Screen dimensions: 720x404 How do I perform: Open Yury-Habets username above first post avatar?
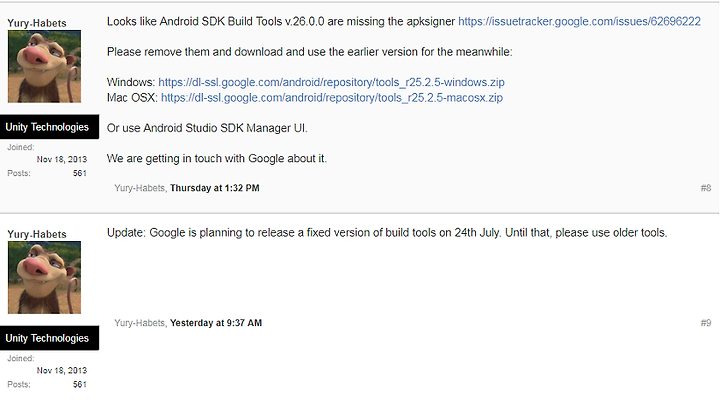click(37, 23)
